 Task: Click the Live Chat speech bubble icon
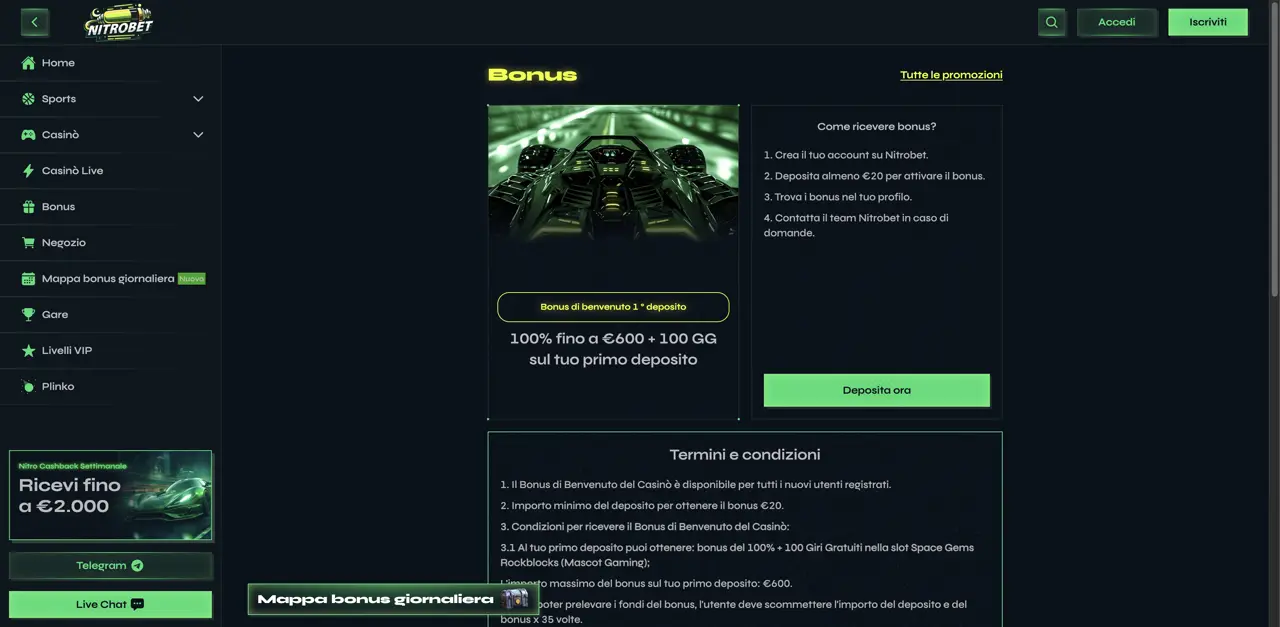(x=137, y=604)
